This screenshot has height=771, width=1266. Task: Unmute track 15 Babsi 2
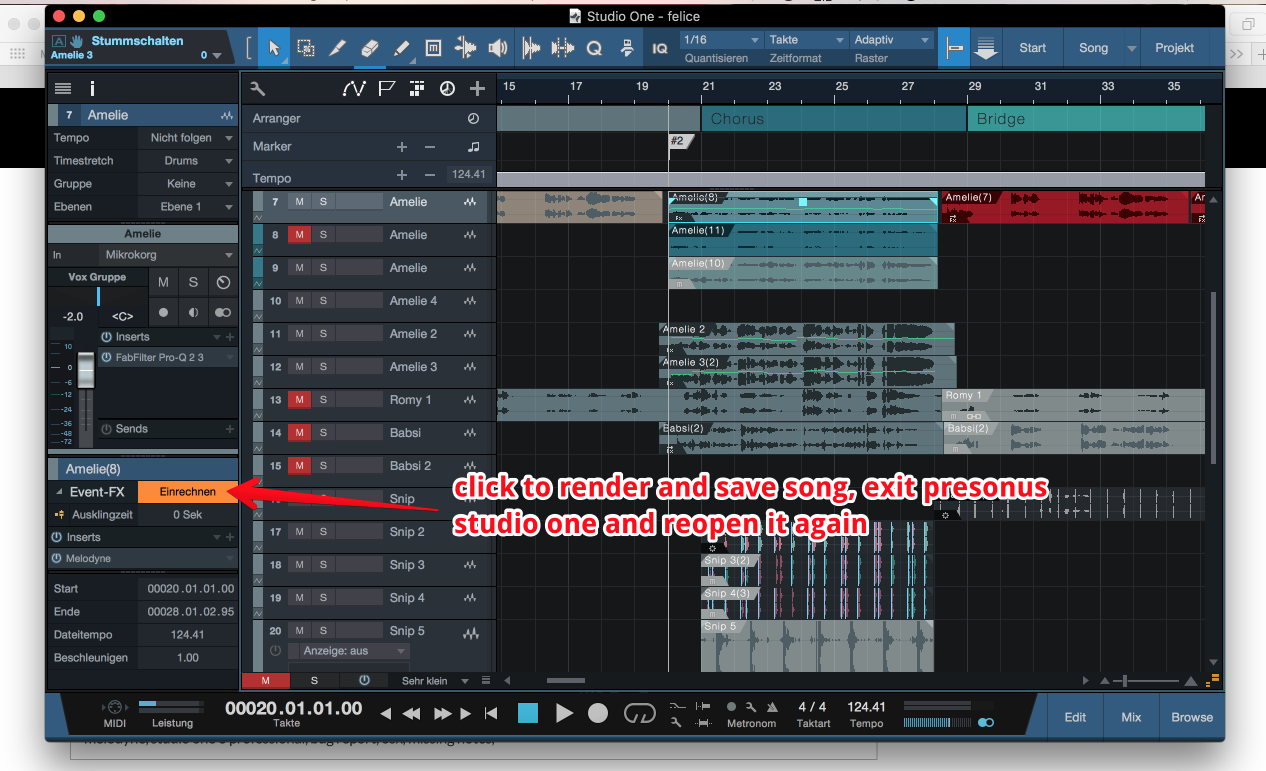(299, 466)
